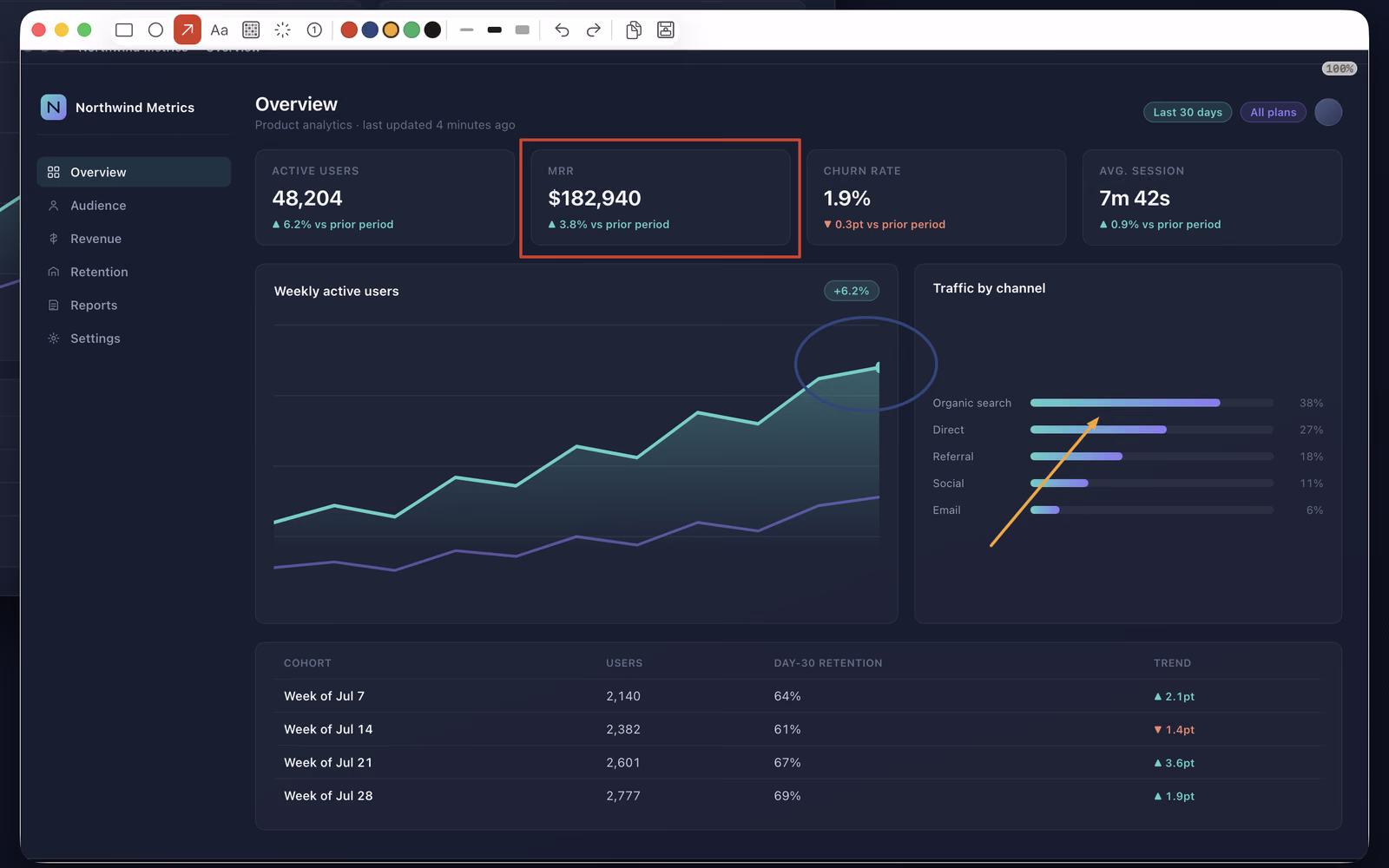
Task: Pick the green color swatch
Action: point(411,30)
